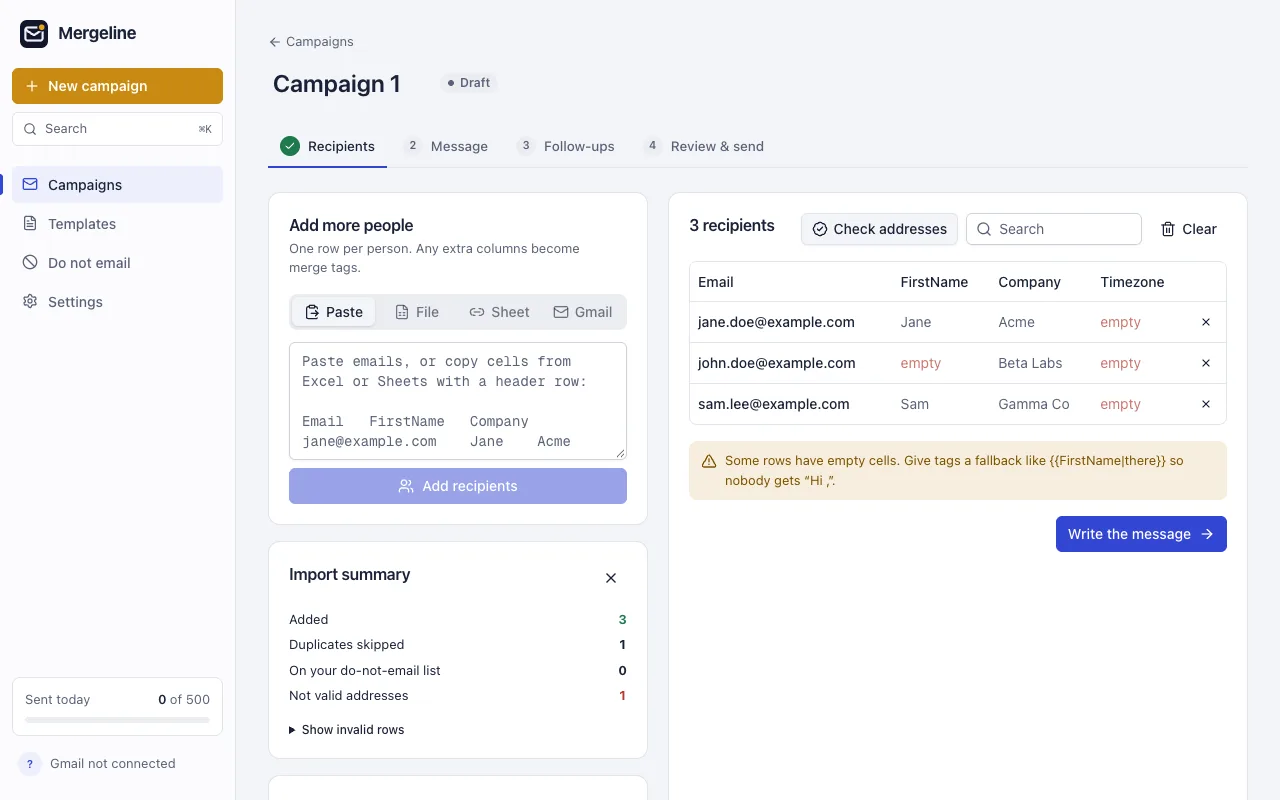The width and height of the screenshot is (1280, 800).
Task: Click the Add recipients button
Action: click(x=458, y=486)
